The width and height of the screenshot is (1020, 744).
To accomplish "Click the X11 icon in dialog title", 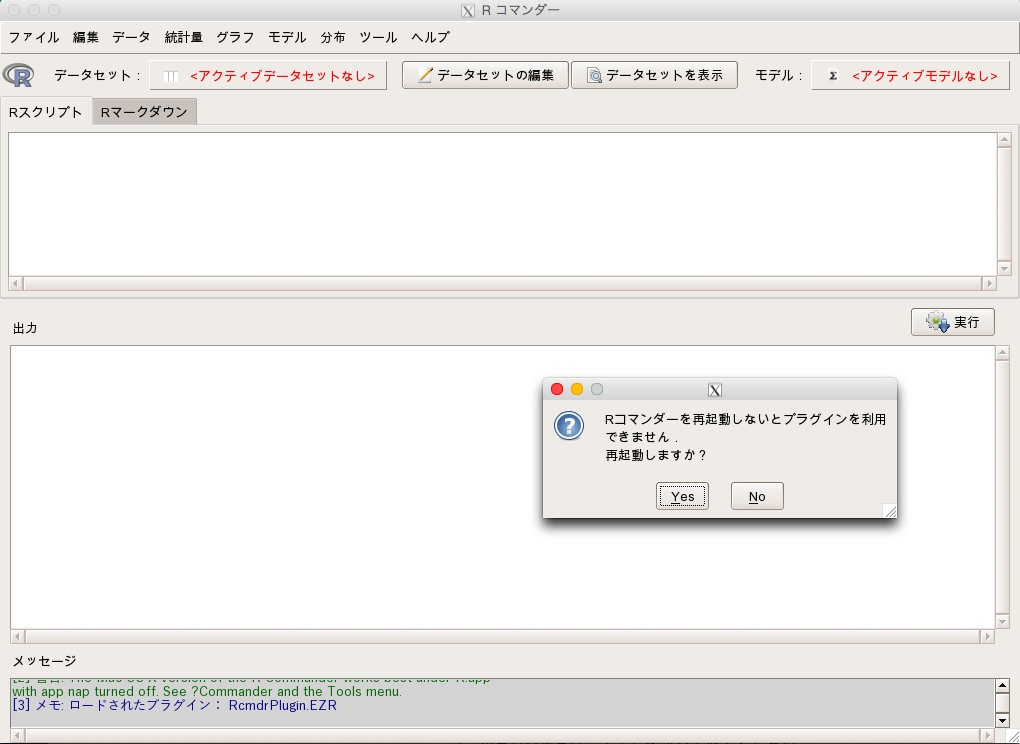I will (x=714, y=390).
